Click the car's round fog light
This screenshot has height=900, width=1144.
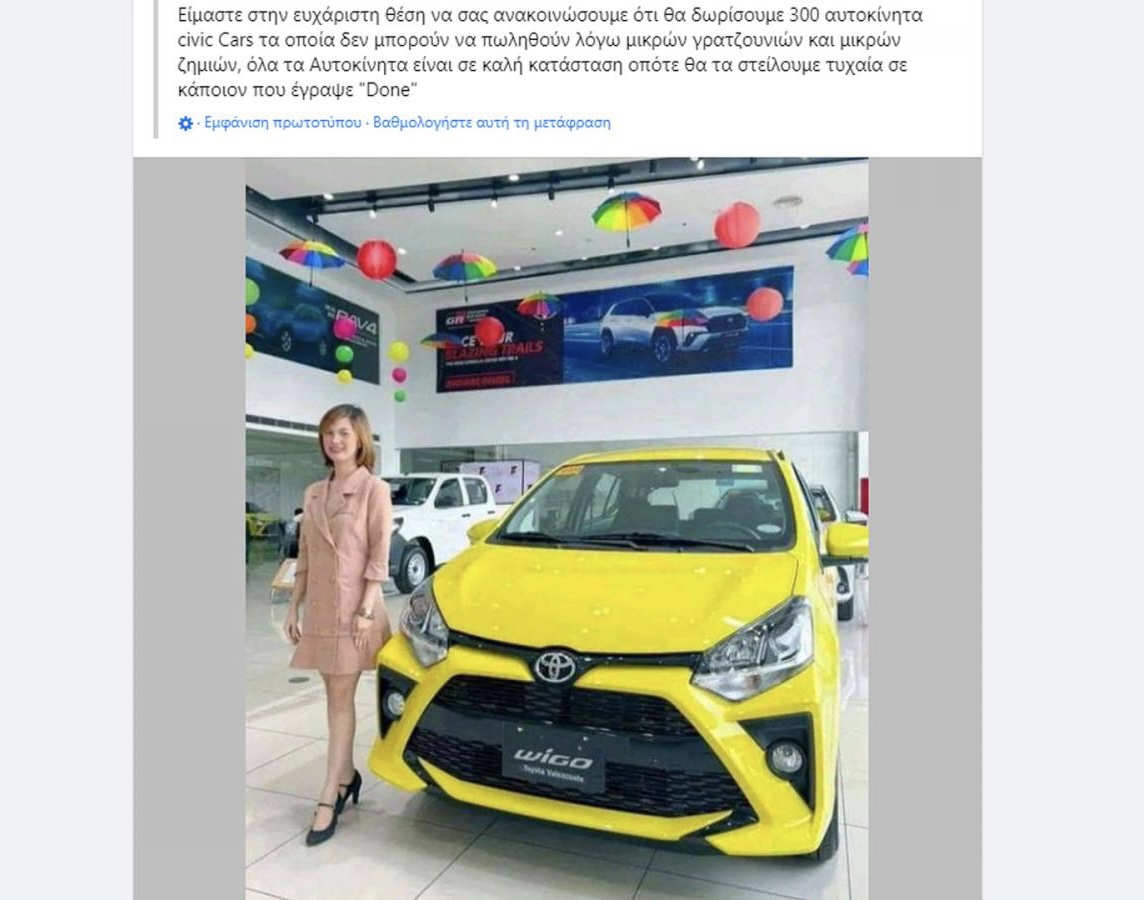786,758
